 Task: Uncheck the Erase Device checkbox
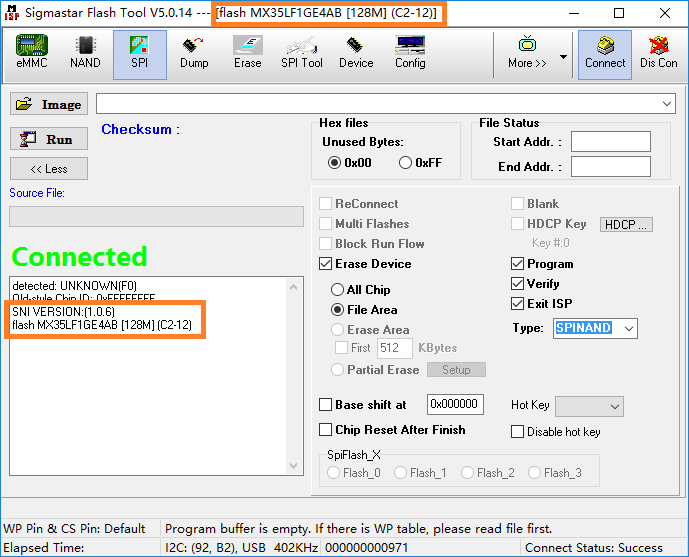[x=326, y=264]
